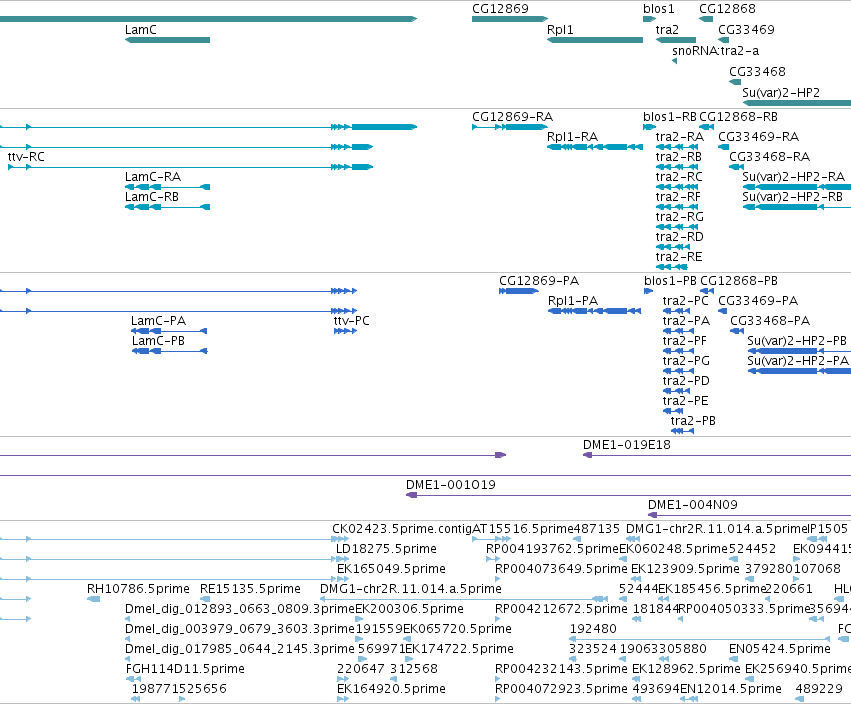Select the blos1-PB protein label

click(x=670, y=281)
